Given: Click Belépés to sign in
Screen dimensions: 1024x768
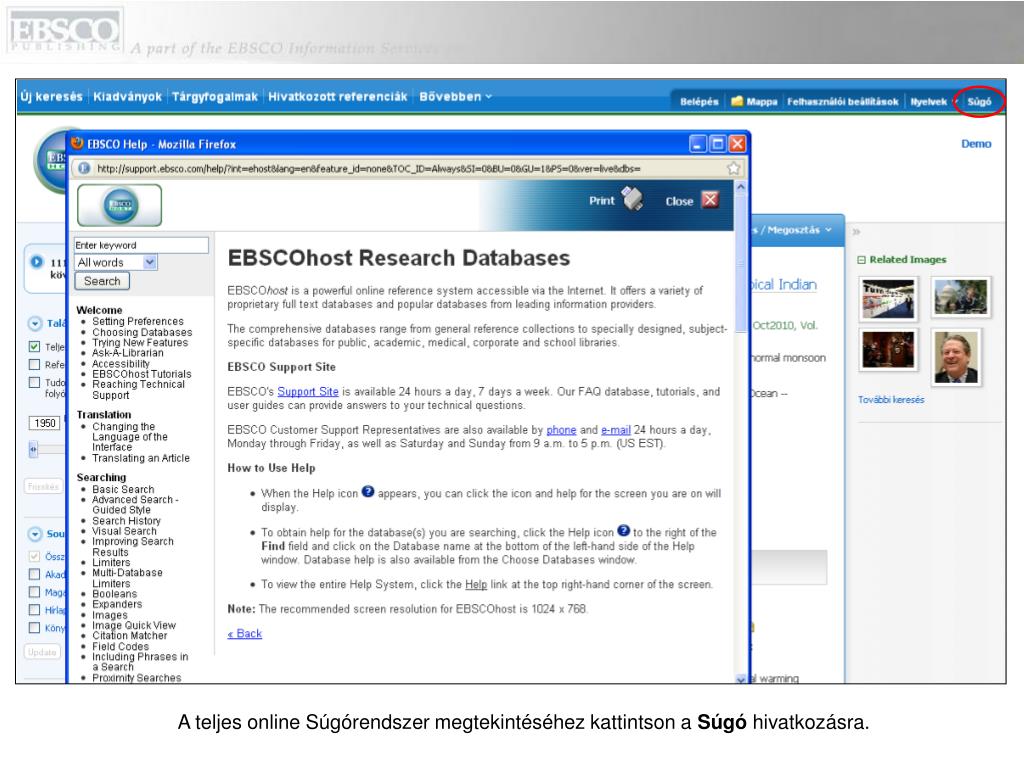Looking at the screenshot, I should pyautogui.click(x=699, y=101).
